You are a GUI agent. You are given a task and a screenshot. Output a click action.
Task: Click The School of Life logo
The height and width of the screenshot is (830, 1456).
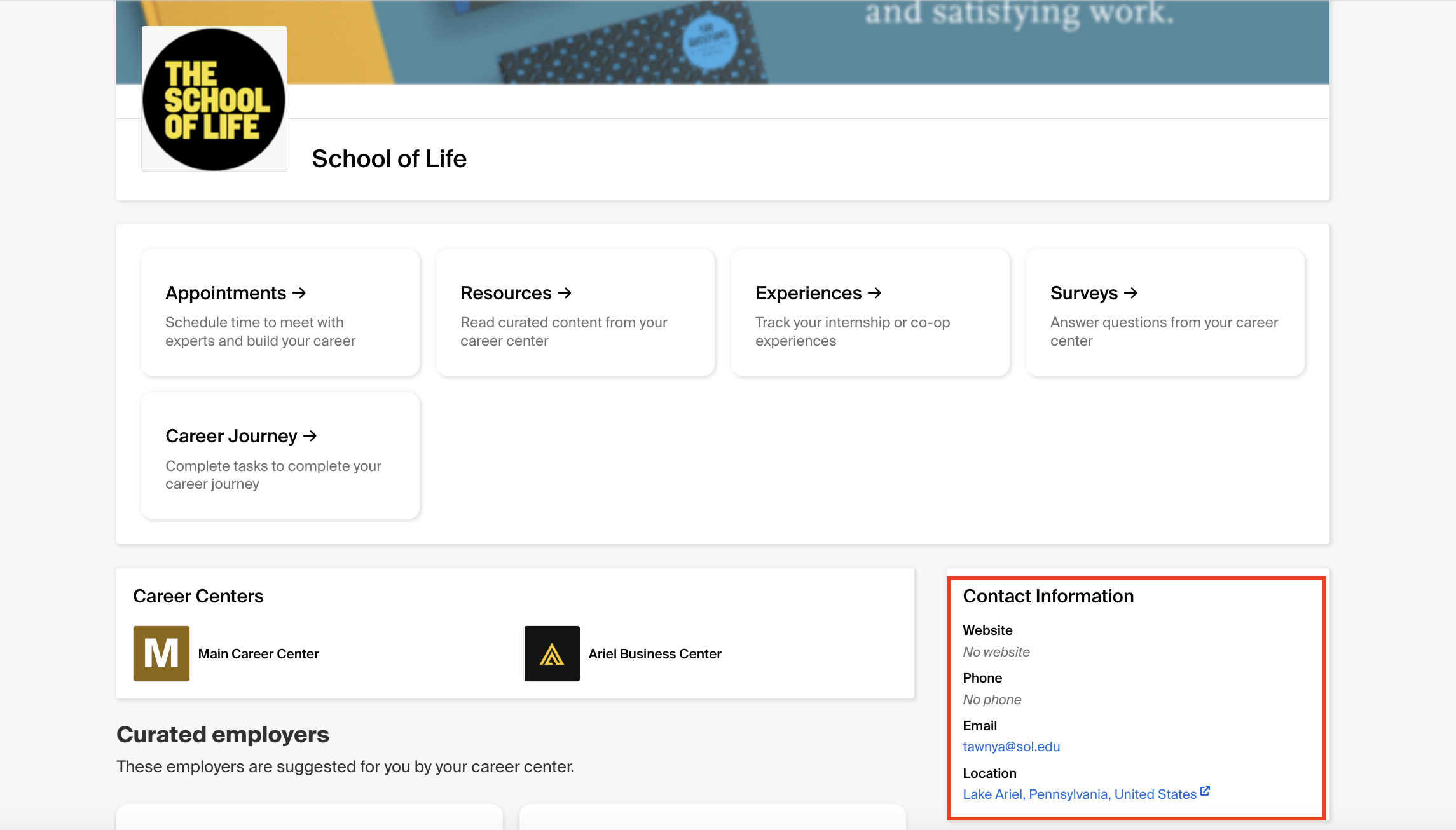[x=214, y=99]
